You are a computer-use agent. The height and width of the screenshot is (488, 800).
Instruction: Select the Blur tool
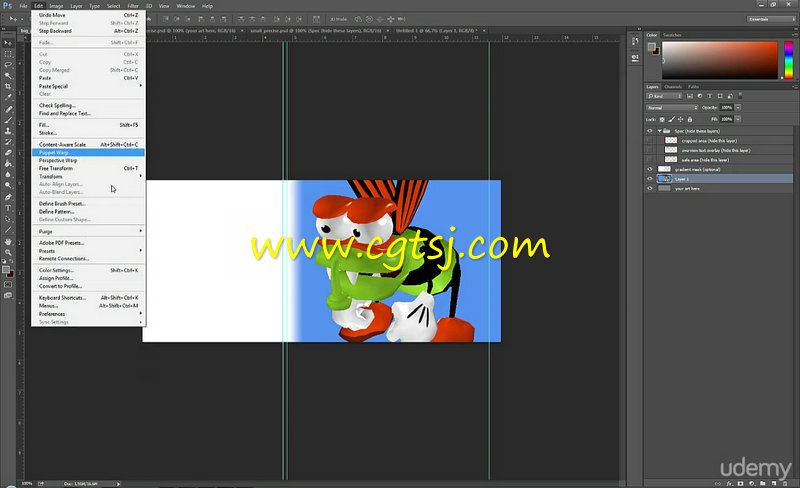(x=8, y=175)
